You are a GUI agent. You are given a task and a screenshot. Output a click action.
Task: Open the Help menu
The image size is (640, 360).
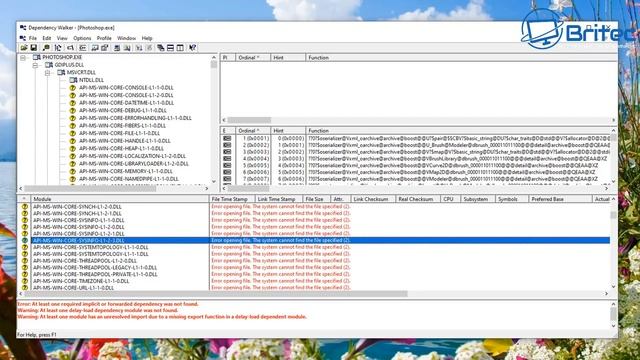coord(147,38)
